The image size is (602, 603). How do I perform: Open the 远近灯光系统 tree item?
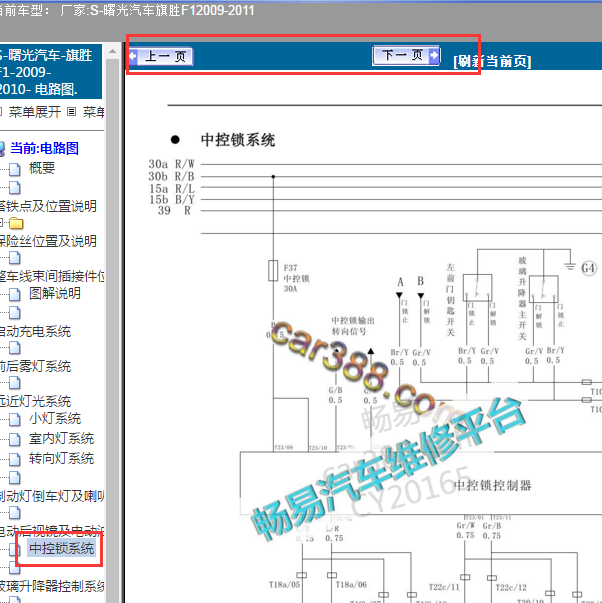35,401
